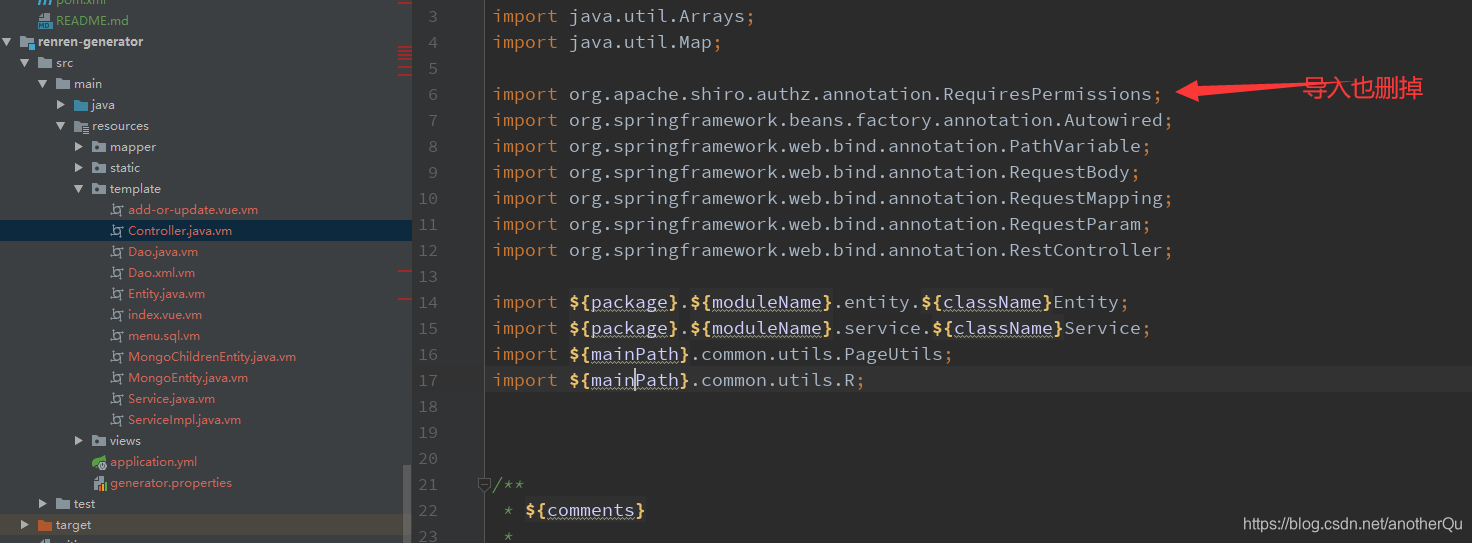Click the template folder icon
Image resolution: width=1472 pixels, height=543 pixels.
(x=99, y=189)
